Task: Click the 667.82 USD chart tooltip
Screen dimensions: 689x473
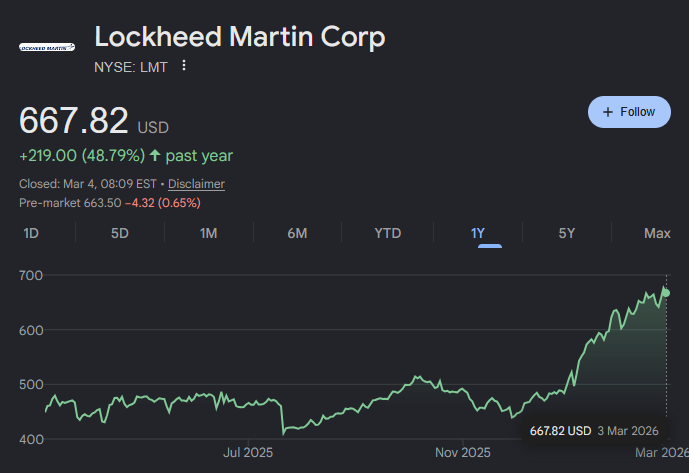Action: pyautogui.click(x=594, y=431)
